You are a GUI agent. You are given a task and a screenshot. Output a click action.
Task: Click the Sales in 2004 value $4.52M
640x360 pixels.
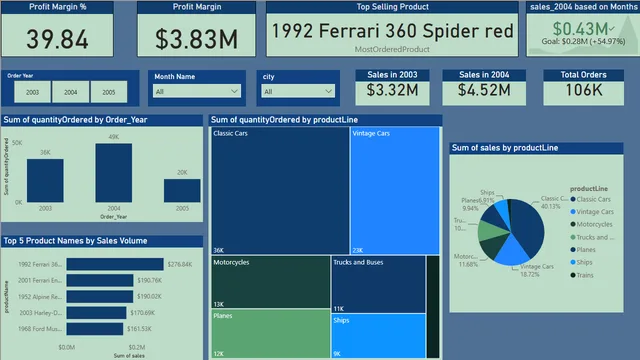coord(484,90)
